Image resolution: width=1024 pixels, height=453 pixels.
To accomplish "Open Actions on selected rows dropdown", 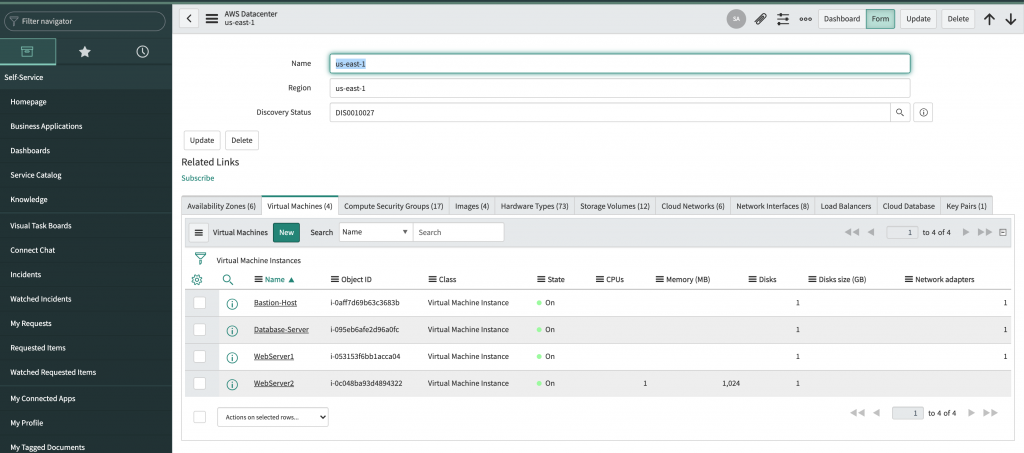I will coord(273,416).
